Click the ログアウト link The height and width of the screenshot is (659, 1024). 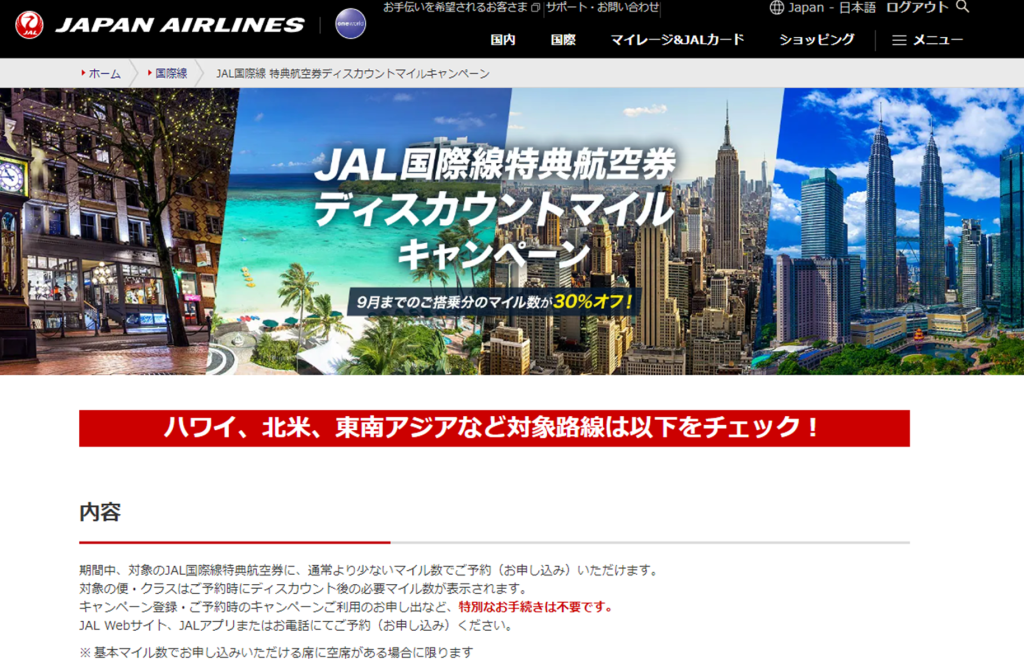click(x=917, y=8)
